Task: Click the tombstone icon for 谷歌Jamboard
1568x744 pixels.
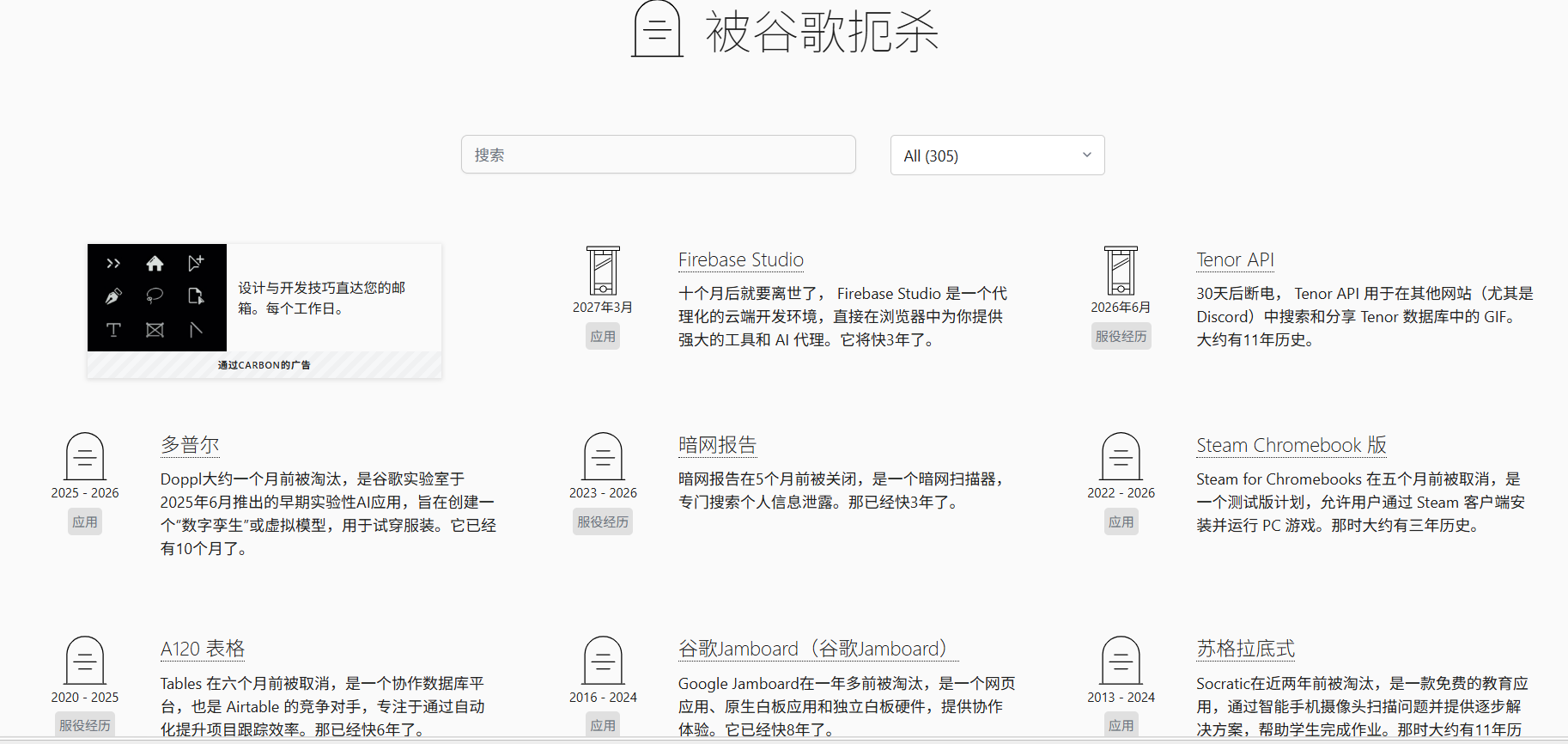Action: [x=603, y=660]
